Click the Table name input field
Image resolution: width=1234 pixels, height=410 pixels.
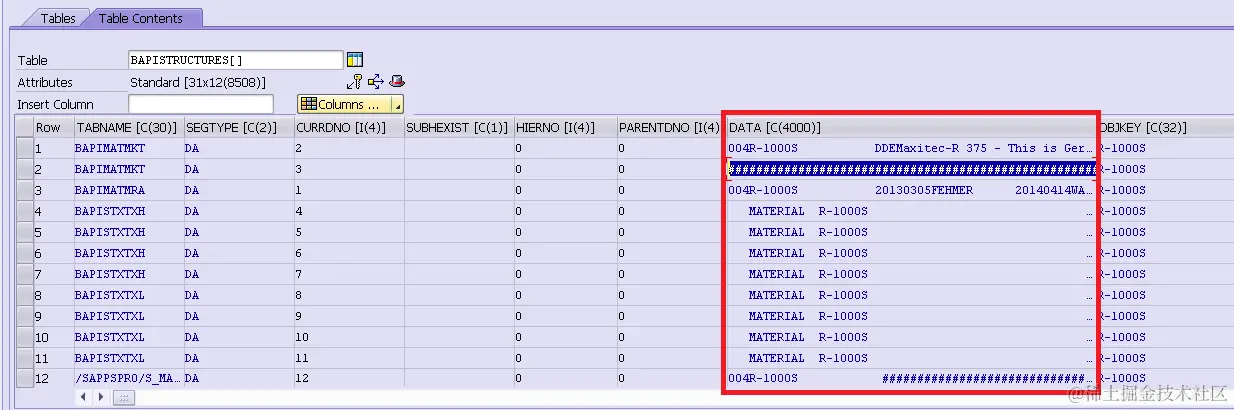[x=236, y=60]
